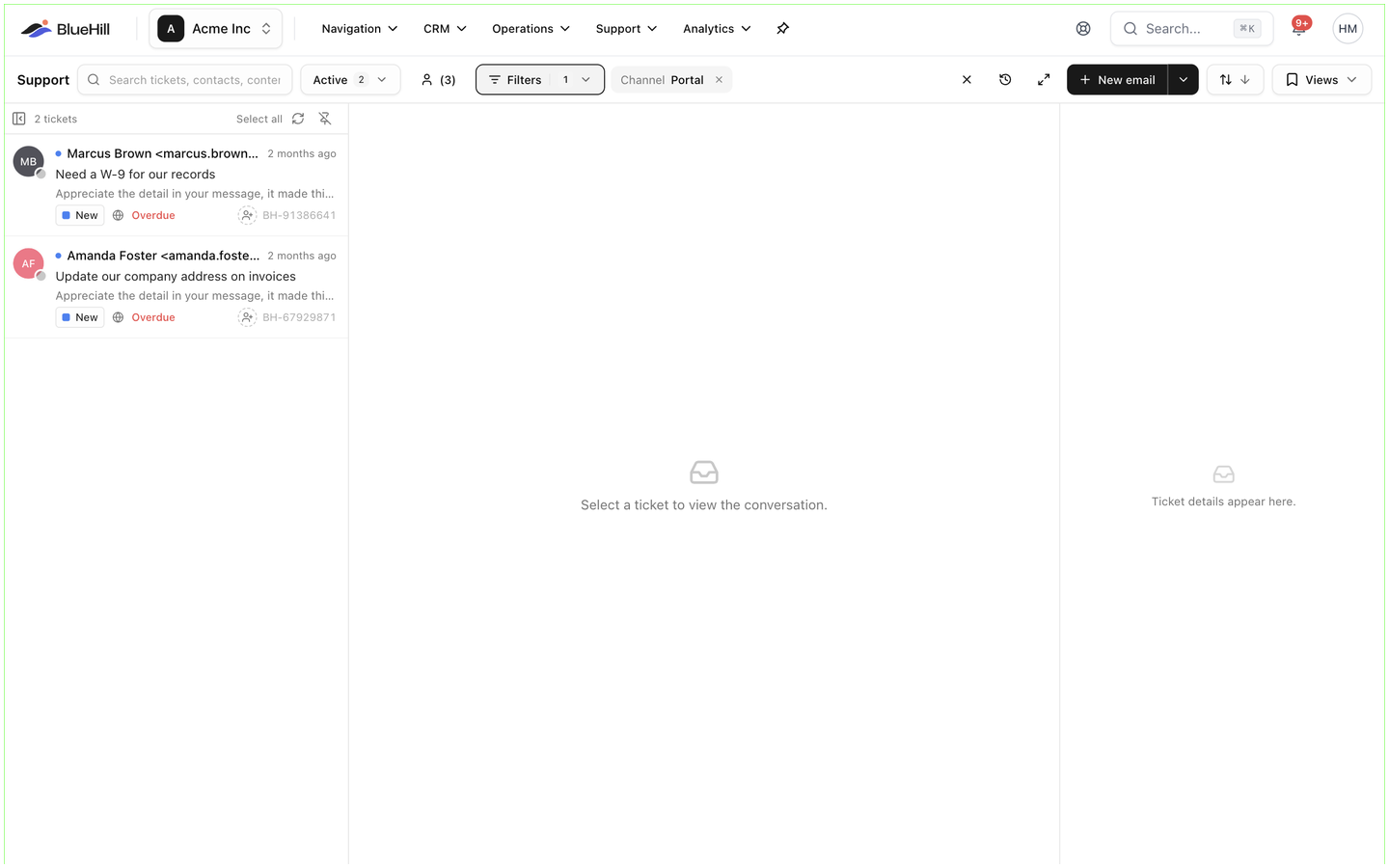Open the New email split-button arrow
The width and height of the screenshot is (1389, 868).
[x=1184, y=80]
